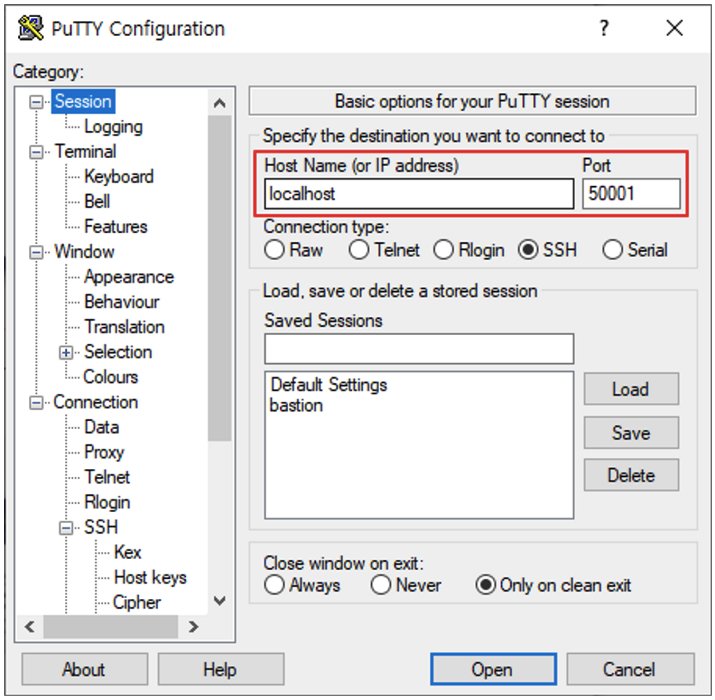Viewport: 715px width, 700px height.
Task: Select the bastion saved session
Action: [x=296, y=406]
